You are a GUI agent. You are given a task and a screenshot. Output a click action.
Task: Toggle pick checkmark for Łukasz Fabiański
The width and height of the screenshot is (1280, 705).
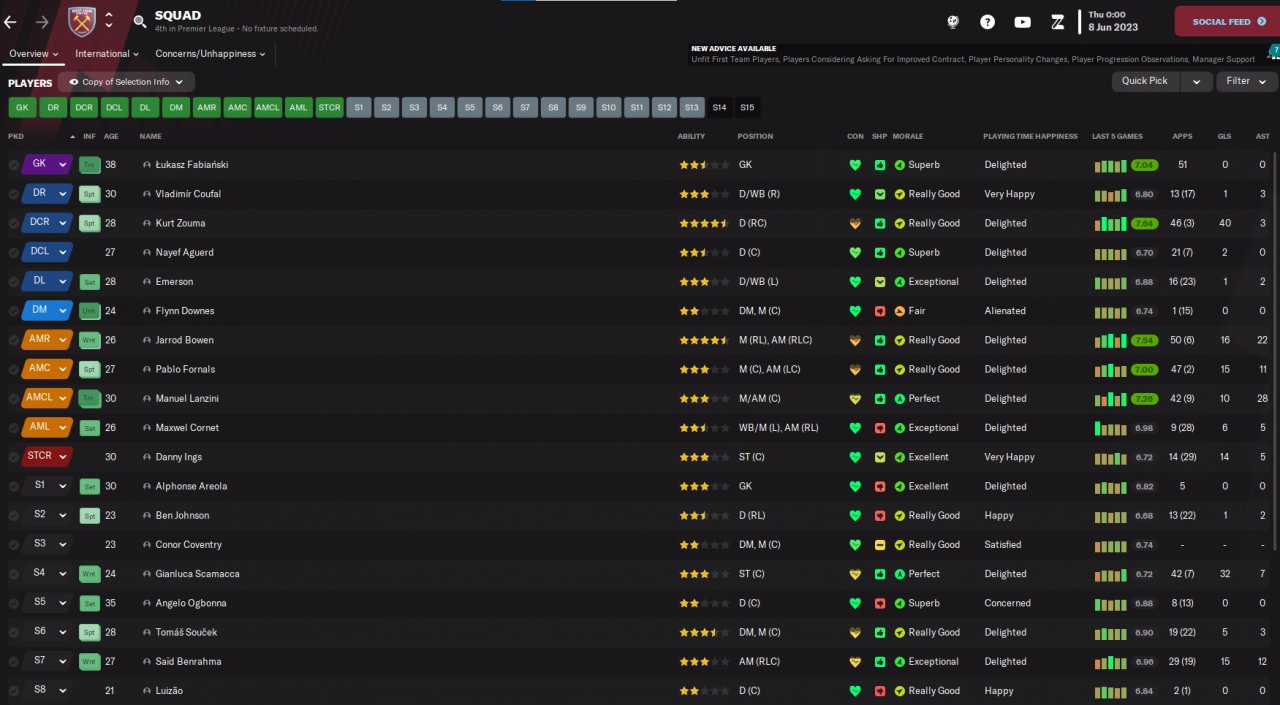point(14,165)
